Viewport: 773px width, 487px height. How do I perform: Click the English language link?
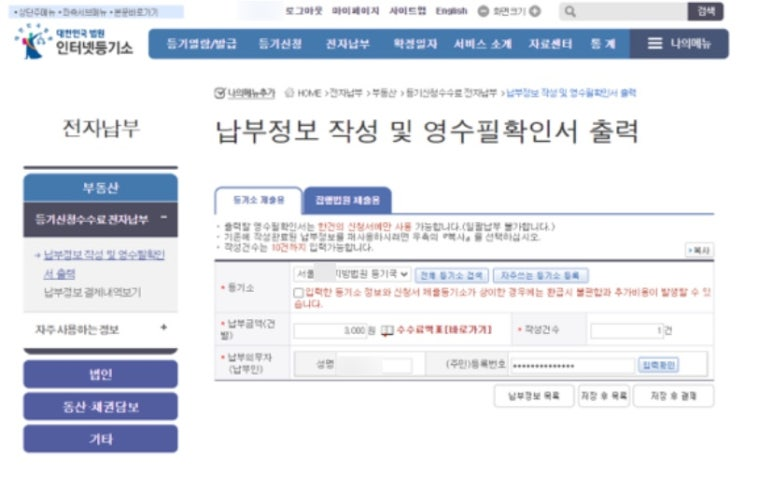(x=451, y=11)
